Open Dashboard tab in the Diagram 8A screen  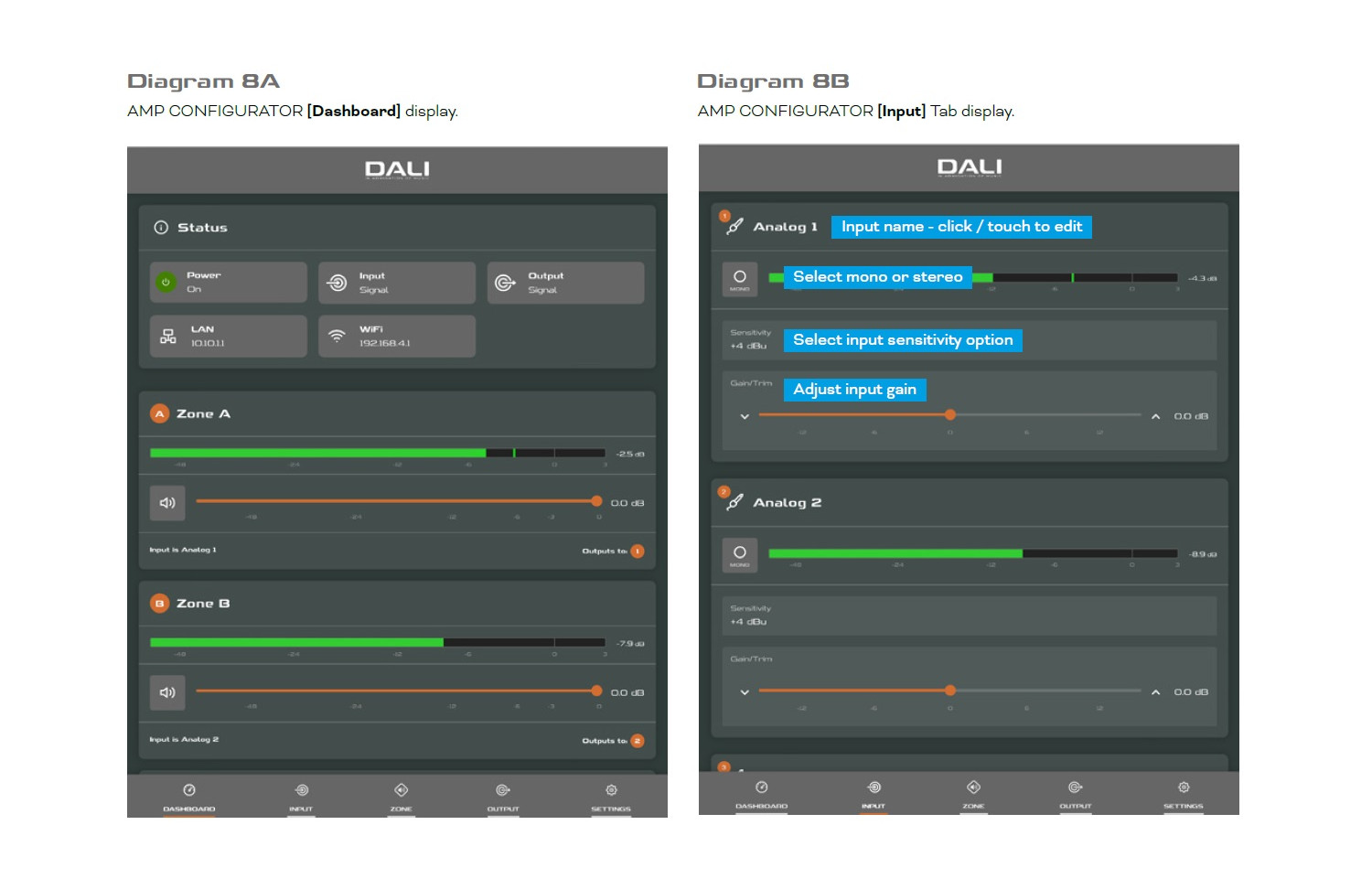189,798
